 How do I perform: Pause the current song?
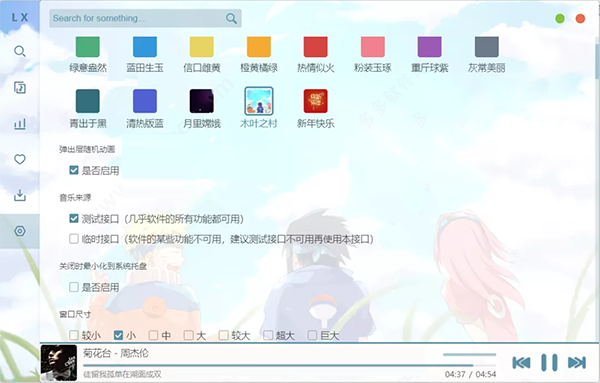tap(549, 362)
